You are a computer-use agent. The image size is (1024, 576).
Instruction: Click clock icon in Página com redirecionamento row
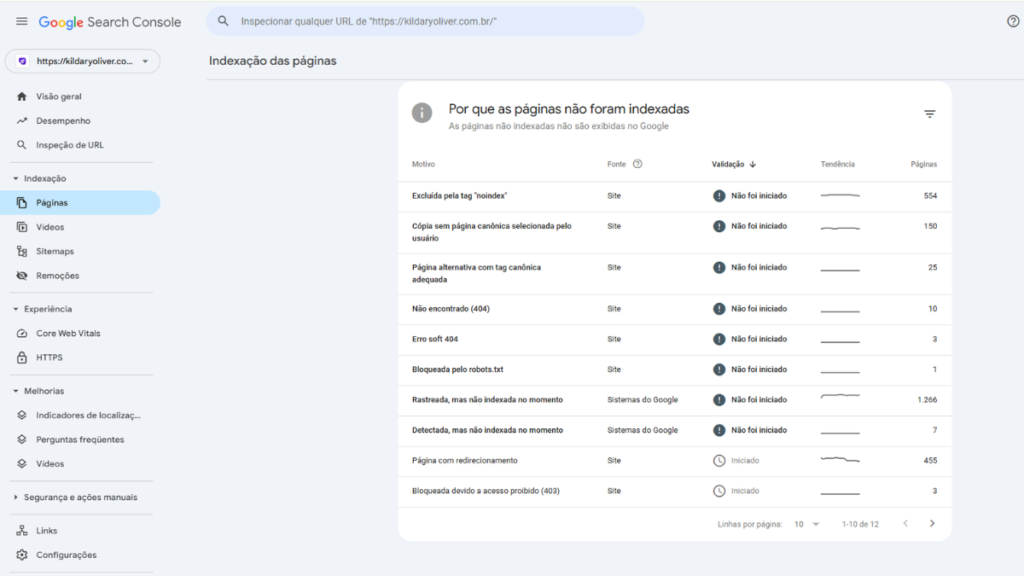click(x=719, y=460)
